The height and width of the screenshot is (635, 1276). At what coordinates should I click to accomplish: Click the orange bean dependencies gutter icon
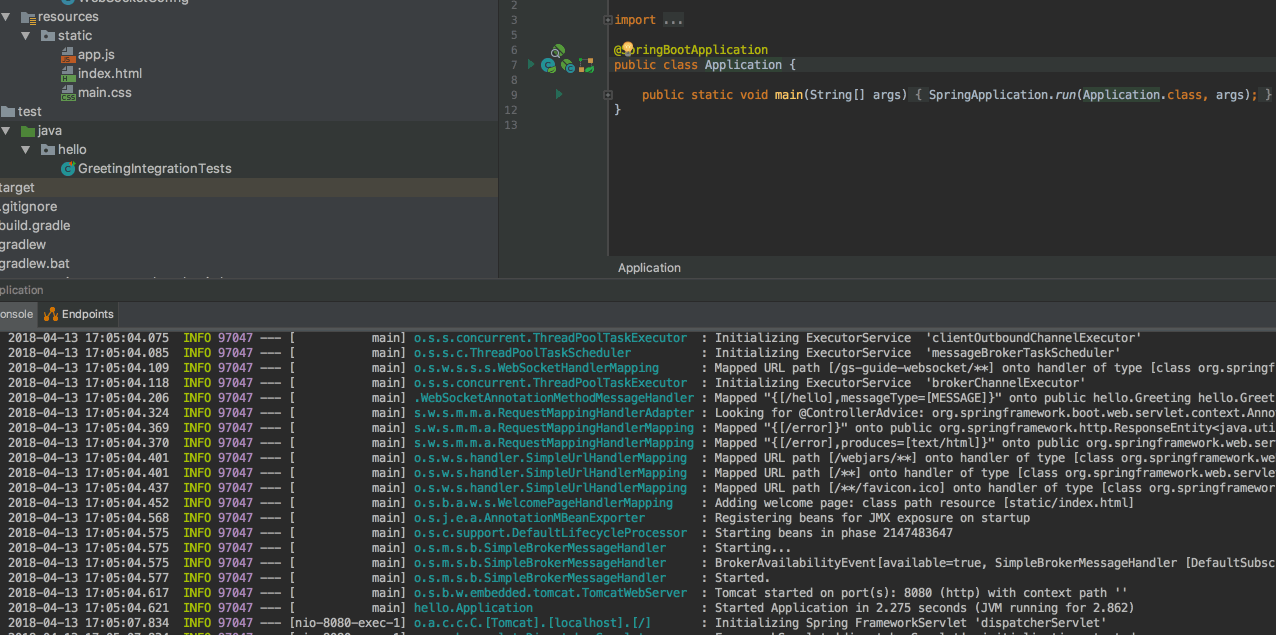point(586,65)
